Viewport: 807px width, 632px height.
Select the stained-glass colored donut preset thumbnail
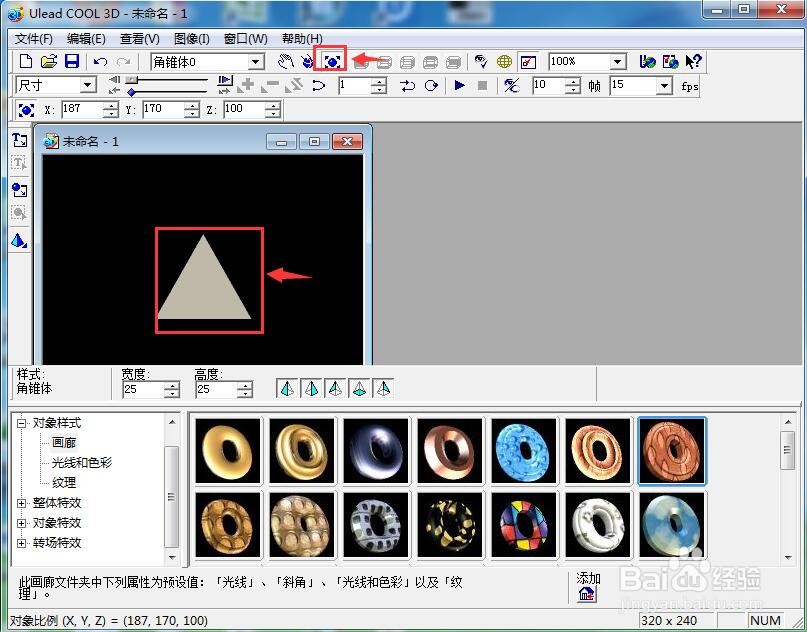coord(524,524)
